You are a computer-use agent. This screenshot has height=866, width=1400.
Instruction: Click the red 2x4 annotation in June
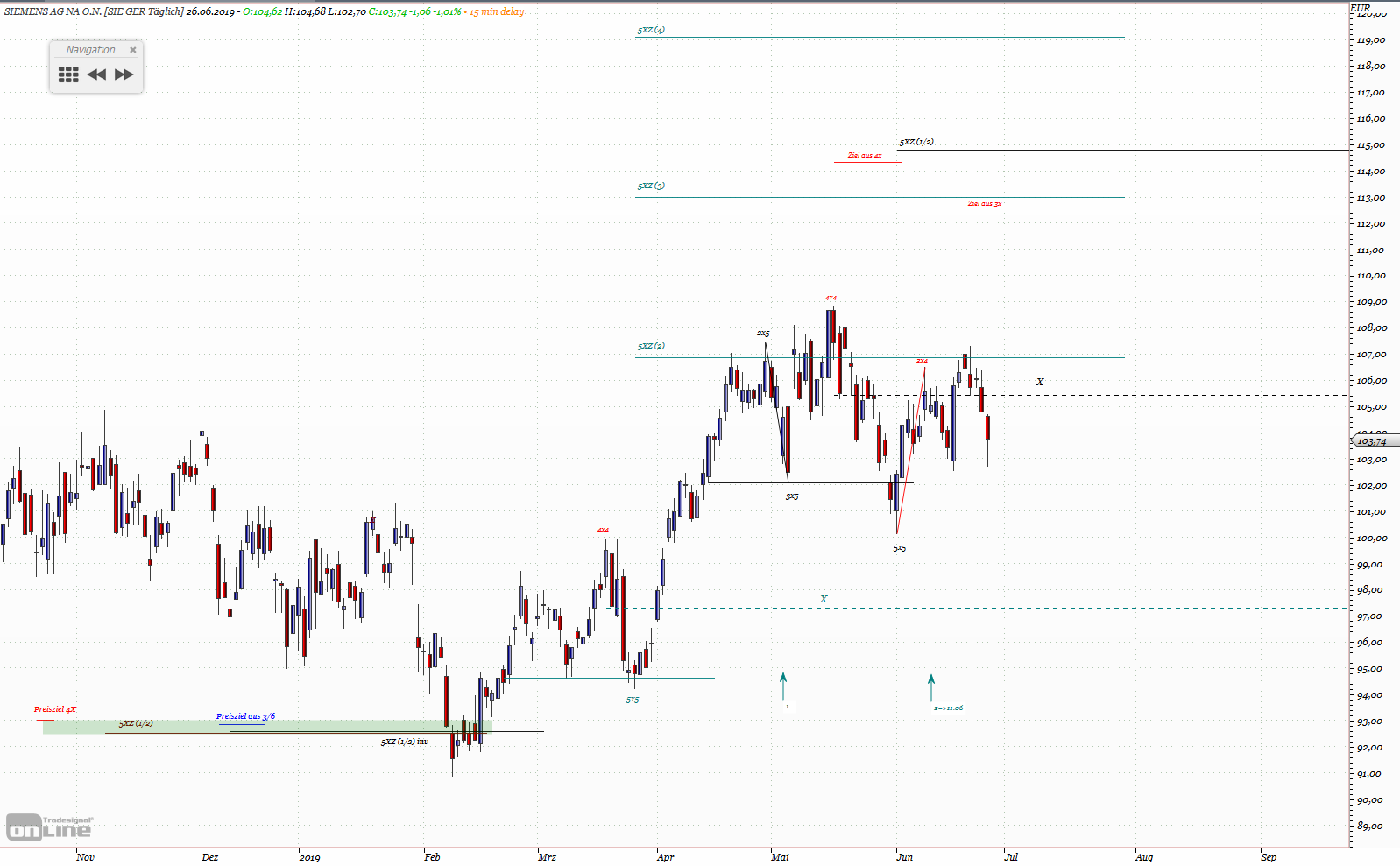(922, 361)
